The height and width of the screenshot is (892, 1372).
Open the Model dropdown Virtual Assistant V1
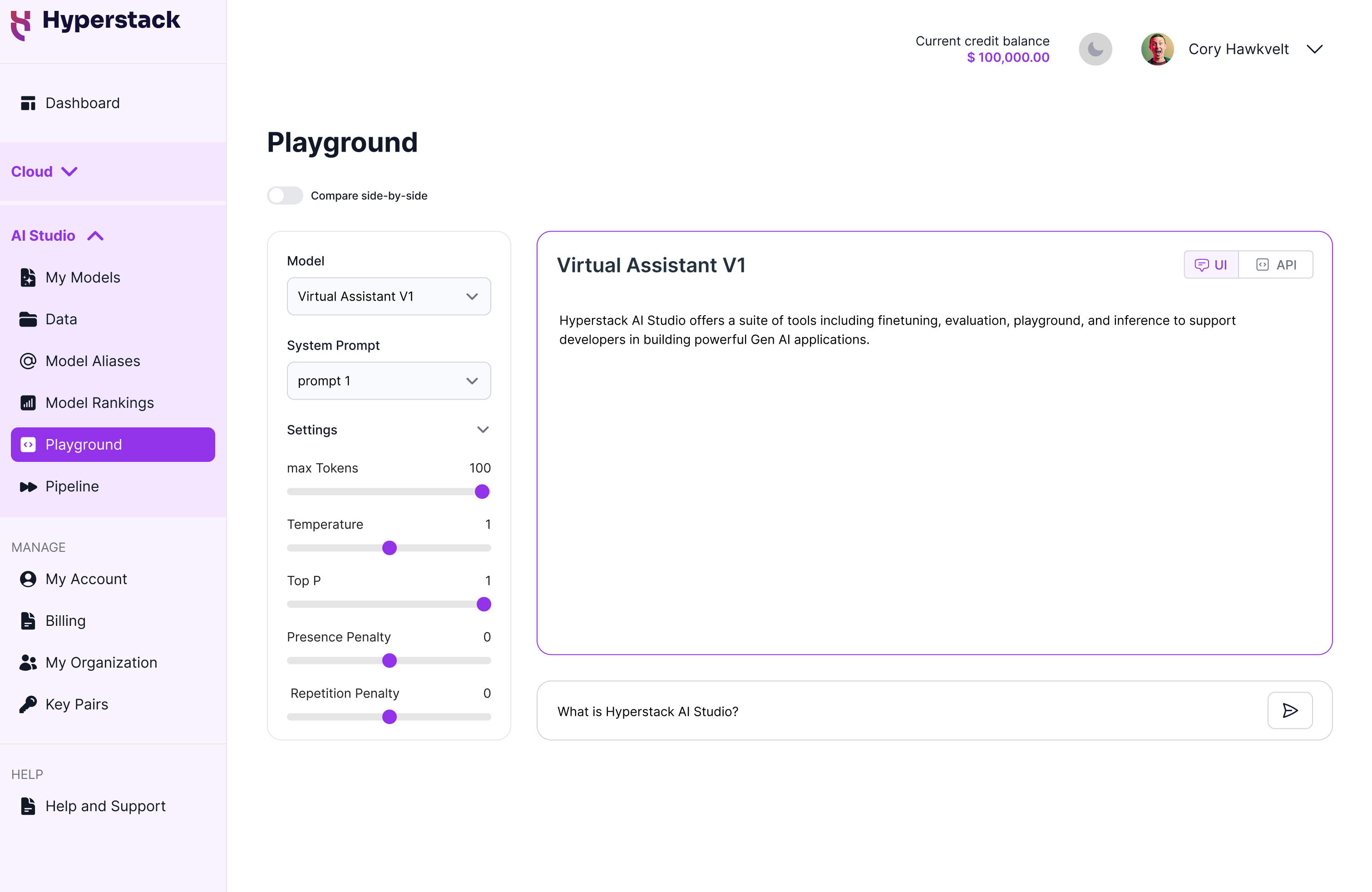pos(389,297)
